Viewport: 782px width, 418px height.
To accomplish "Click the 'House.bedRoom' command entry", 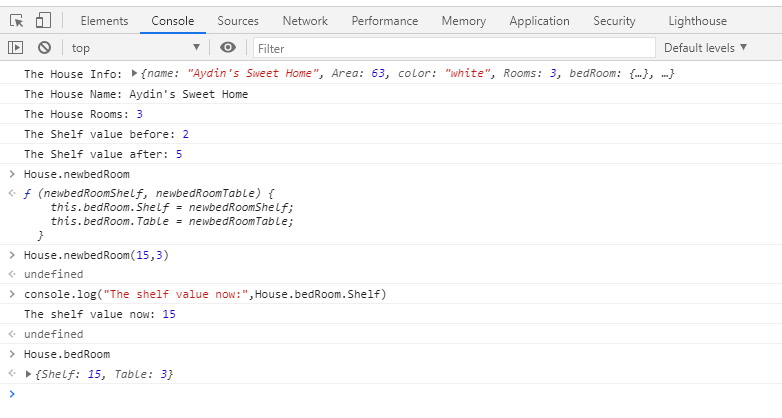I will click(67, 354).
